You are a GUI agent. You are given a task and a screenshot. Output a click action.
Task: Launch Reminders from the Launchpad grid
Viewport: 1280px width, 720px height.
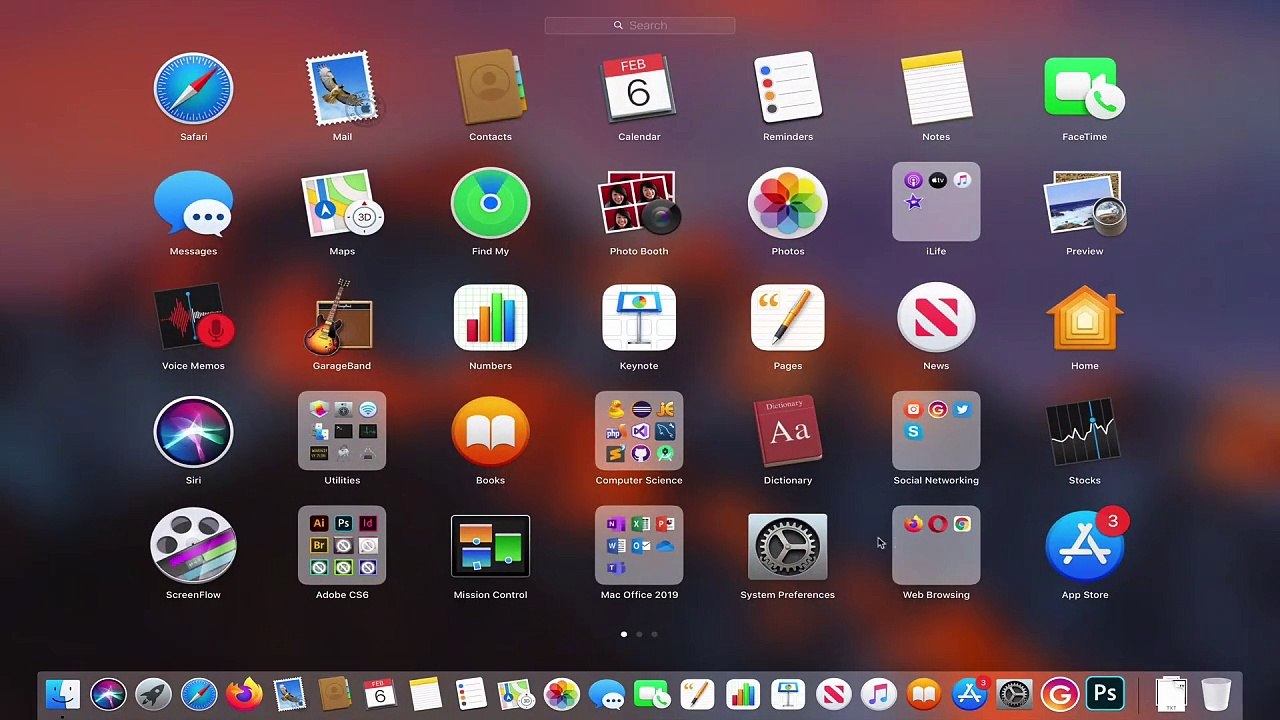pyautogui.click(x=787, y=90)
